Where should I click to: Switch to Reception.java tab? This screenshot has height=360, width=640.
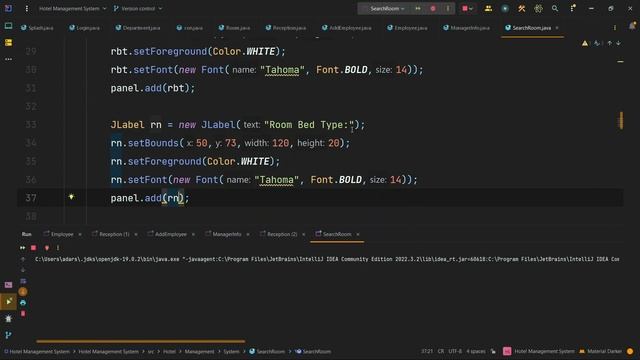coord(286,28)
